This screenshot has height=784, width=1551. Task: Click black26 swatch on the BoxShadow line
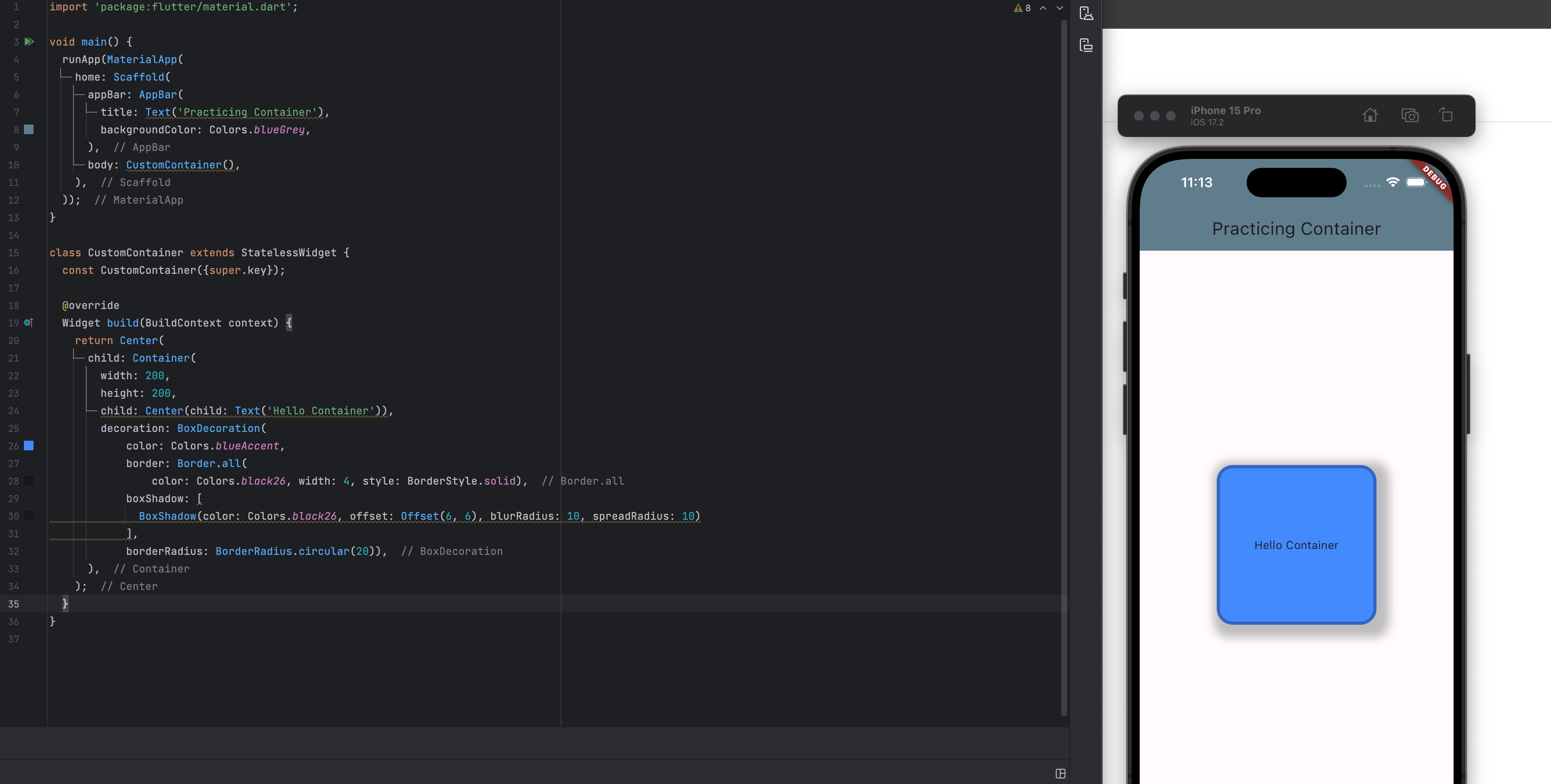(29, 516)
